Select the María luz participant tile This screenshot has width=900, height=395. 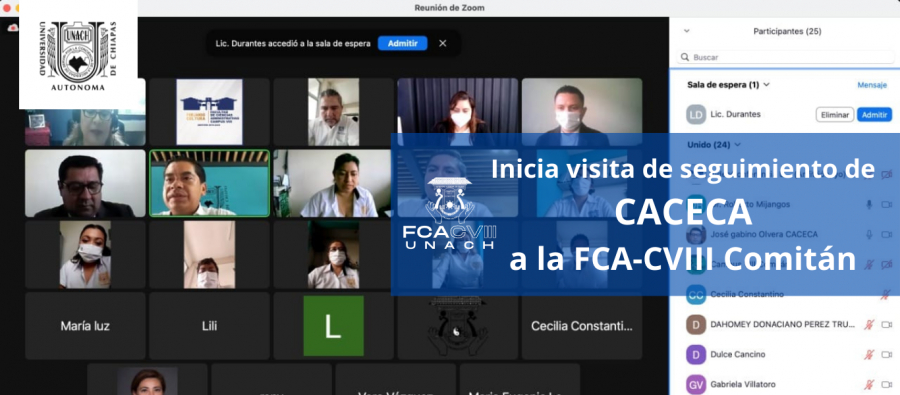tap(85, 326)
